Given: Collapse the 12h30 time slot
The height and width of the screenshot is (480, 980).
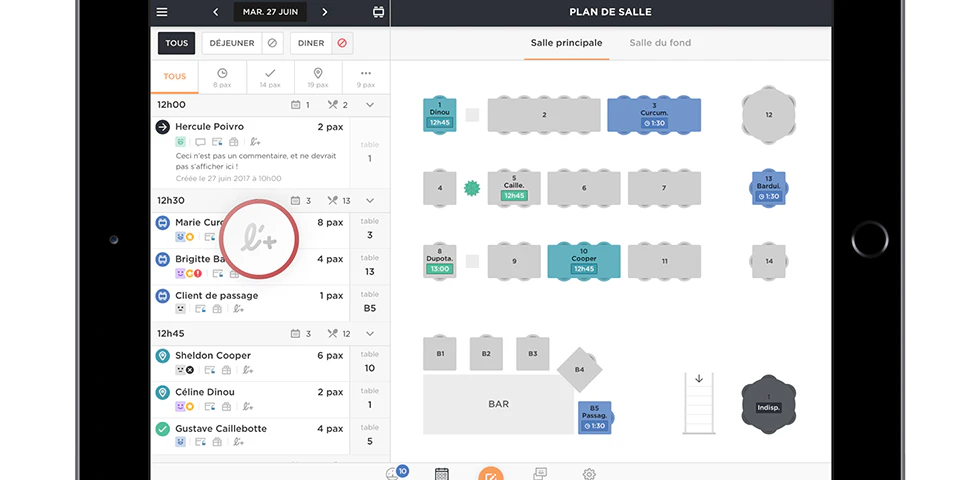Looking at the screenshot, I should click(x=369, y=201).
